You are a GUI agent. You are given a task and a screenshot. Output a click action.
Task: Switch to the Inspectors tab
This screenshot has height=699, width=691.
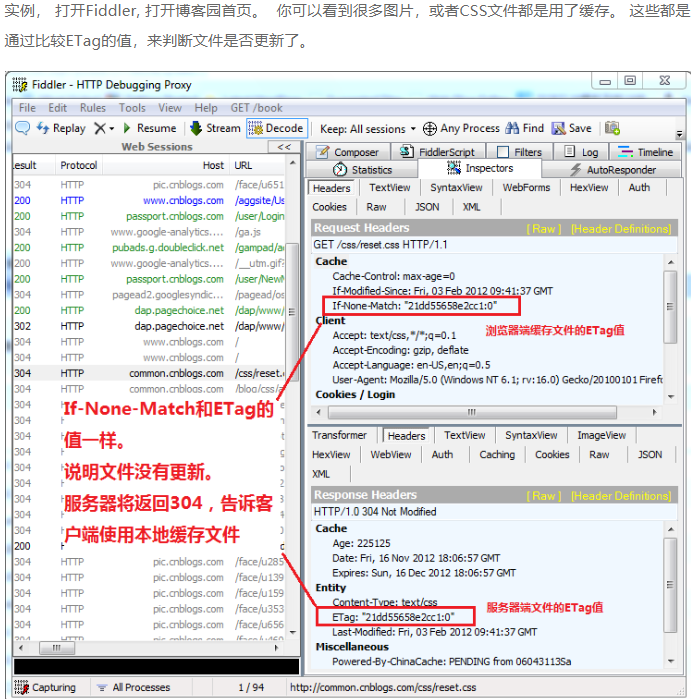pos(480,169)
